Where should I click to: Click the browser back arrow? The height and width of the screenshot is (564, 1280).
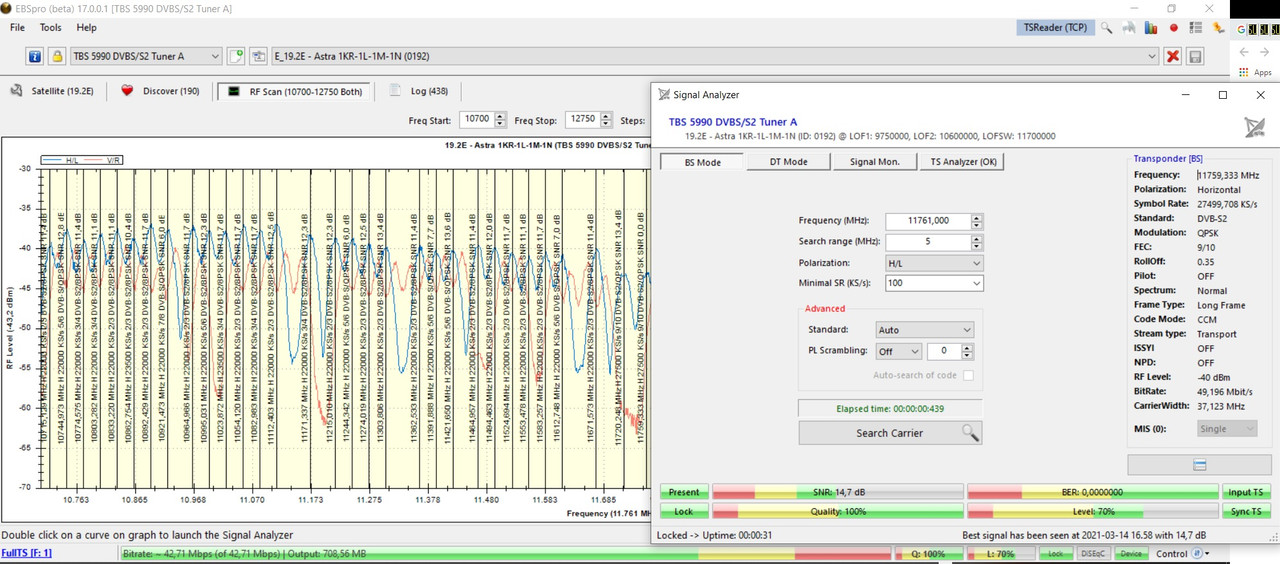(x=1245, y=52)
